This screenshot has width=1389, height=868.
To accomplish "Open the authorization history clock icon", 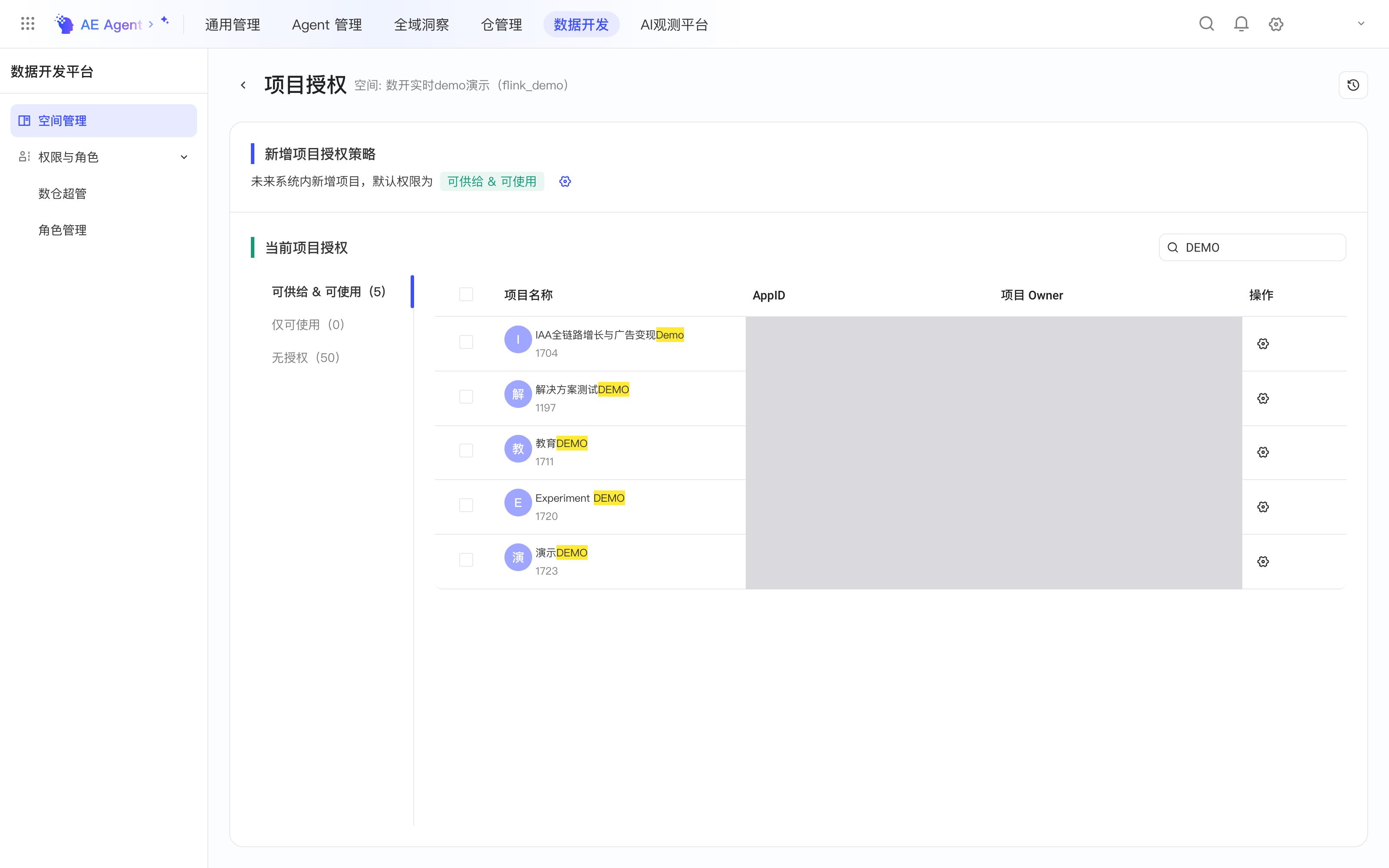I will [x=1353, y=85].
